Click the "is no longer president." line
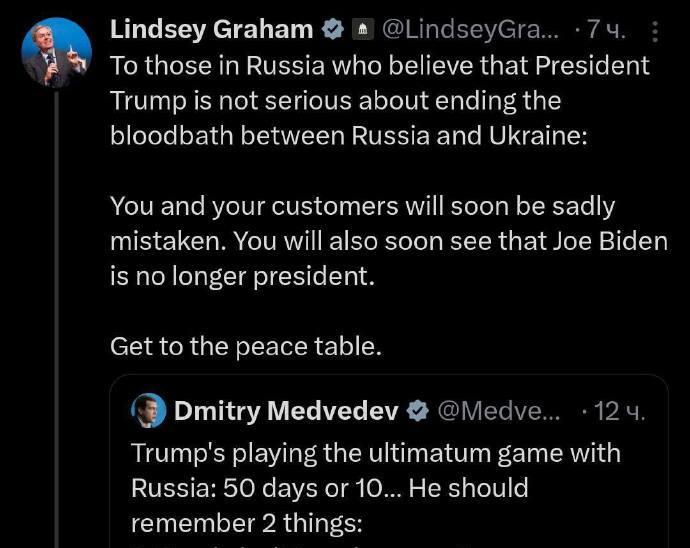690x548 pixels. (x=241, y=276)
